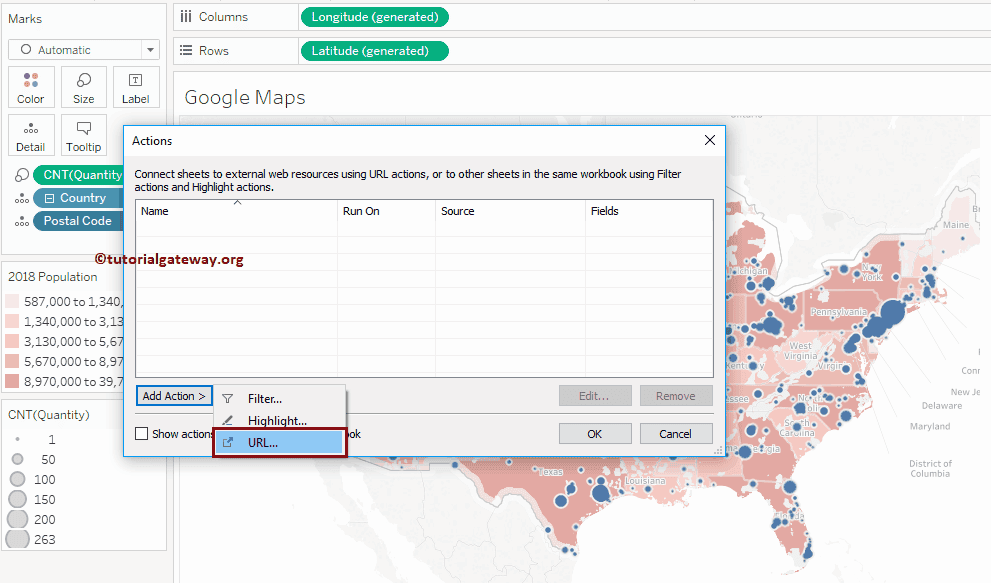Open the Tooltip marks editor
Viewport: 991px width, 583px height.
tap(84, 135)
